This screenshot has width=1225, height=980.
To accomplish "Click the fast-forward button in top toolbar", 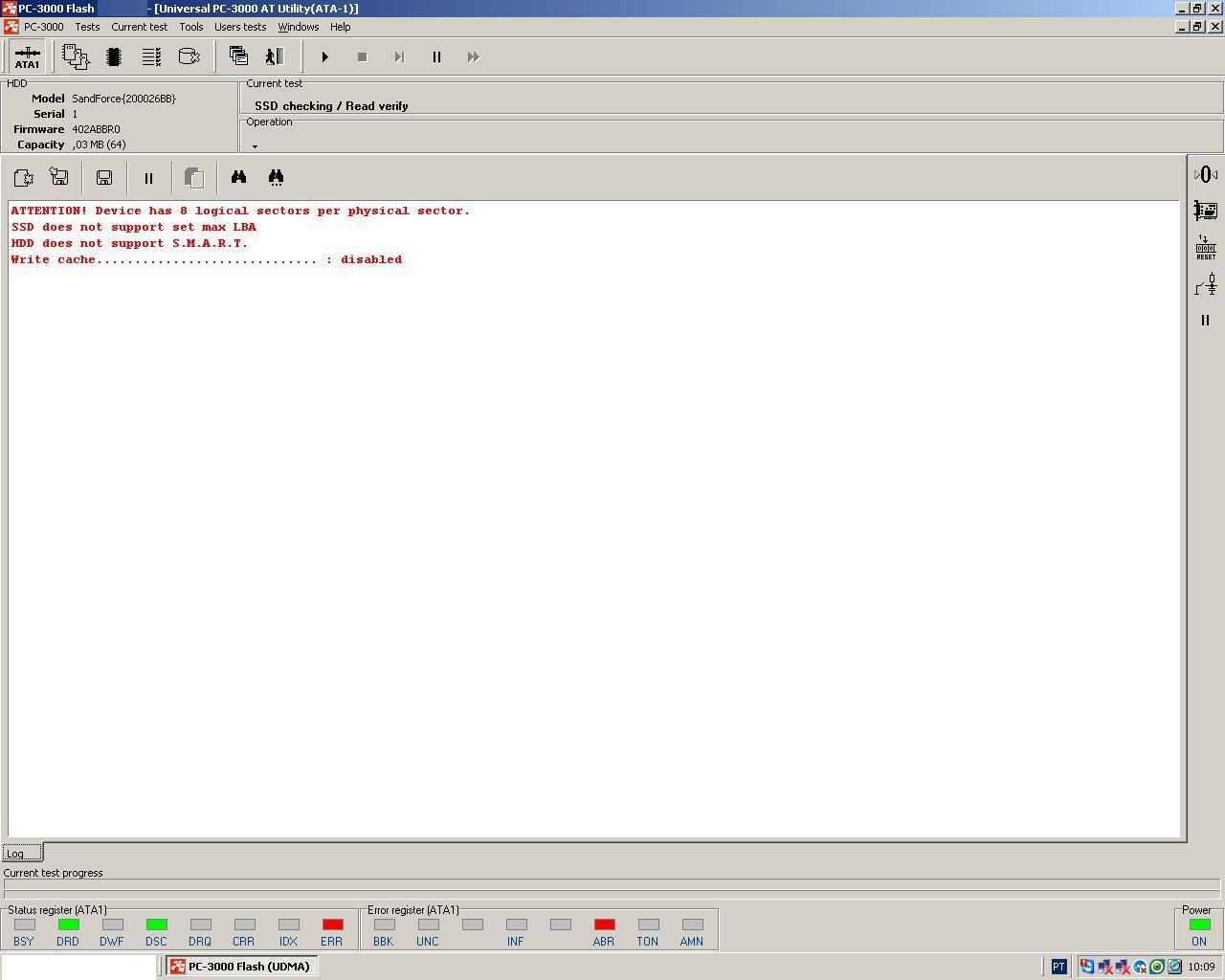I will pyautogui.click(x=473, y=57).
